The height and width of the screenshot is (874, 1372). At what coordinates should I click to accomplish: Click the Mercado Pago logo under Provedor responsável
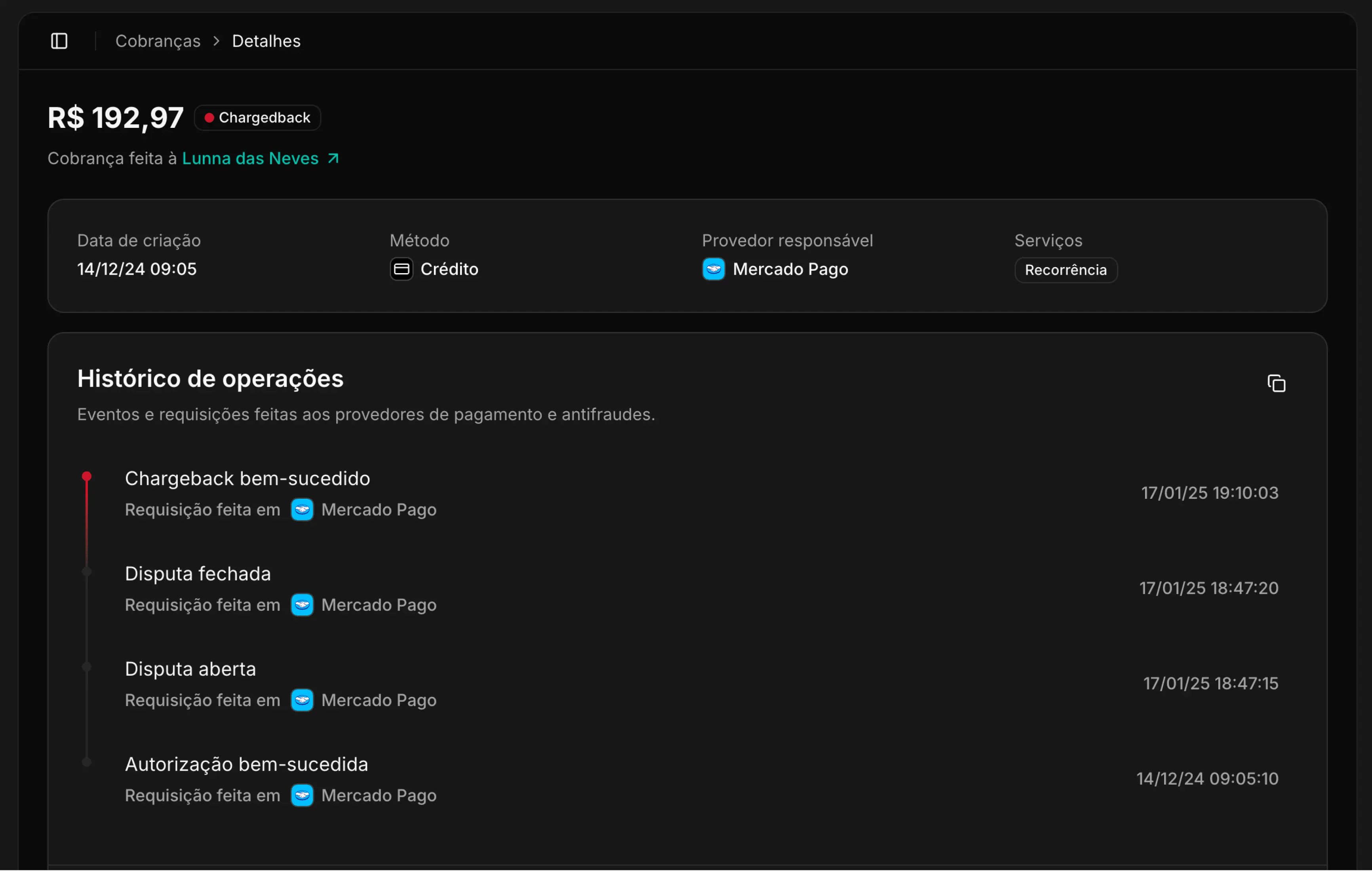[714, 269]
